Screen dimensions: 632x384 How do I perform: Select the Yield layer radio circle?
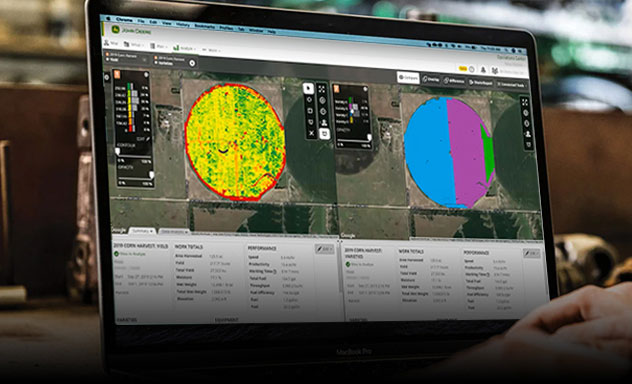coord(107,59)
